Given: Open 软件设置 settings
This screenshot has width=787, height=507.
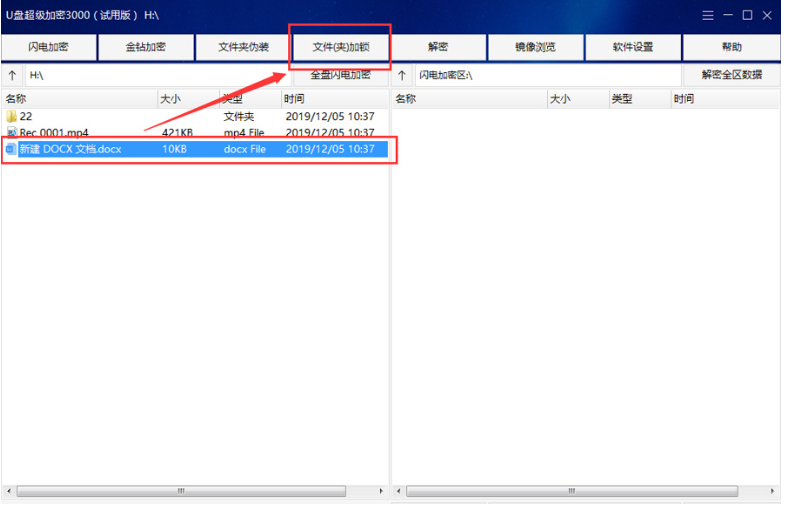Looking at the screenshot, I should point(633,47).
